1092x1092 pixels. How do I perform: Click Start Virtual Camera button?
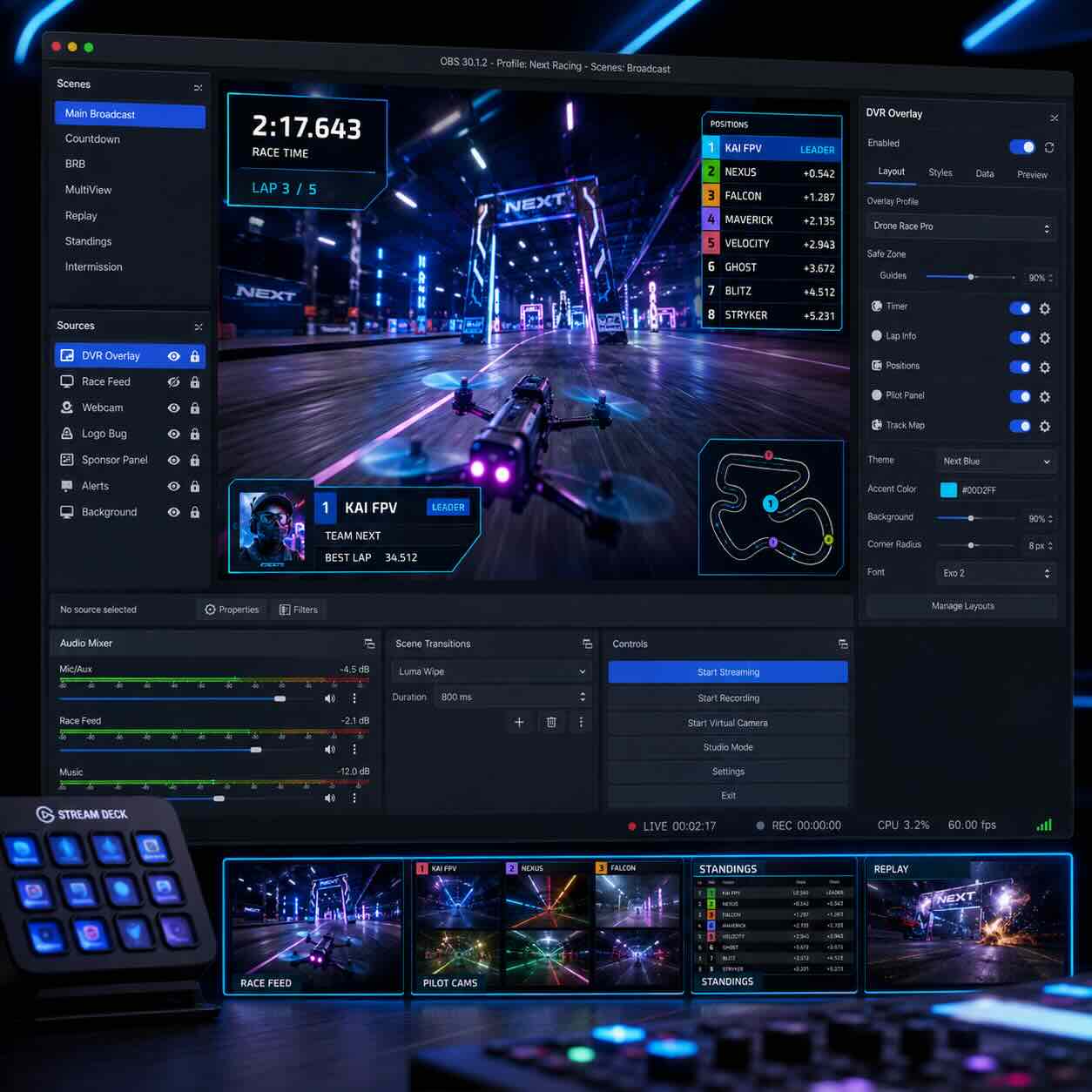728,723
